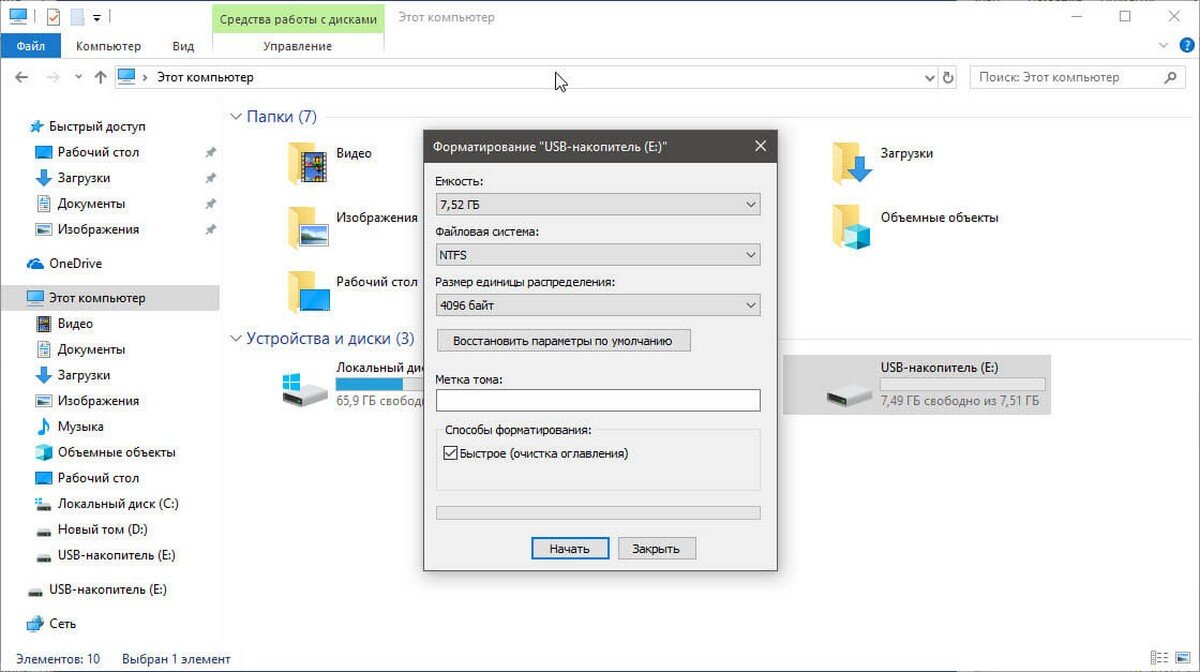Click the New folder quick access icon
1200x672 pixels.
point(77,17)
